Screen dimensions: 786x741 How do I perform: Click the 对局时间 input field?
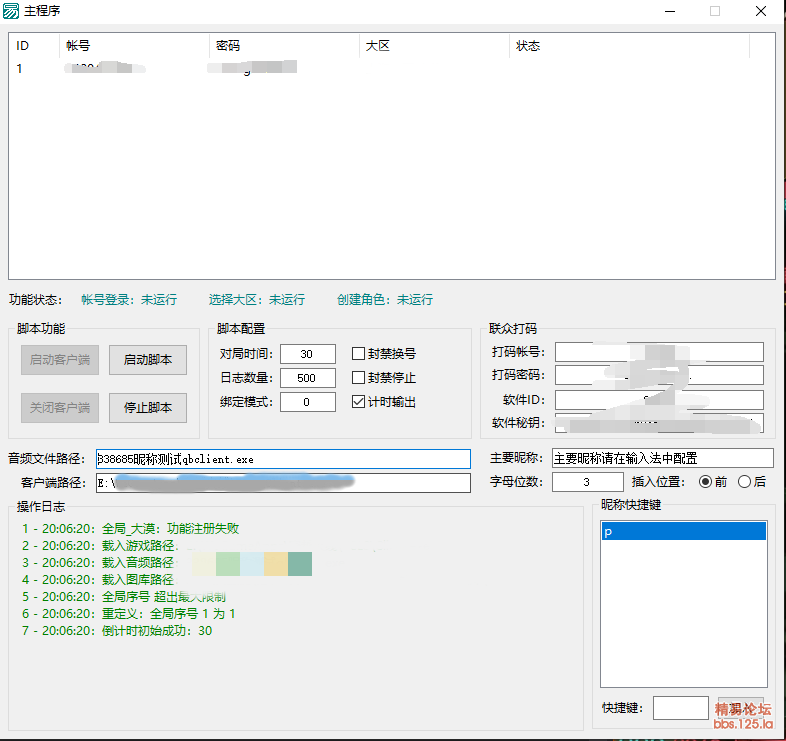(308, 354)
